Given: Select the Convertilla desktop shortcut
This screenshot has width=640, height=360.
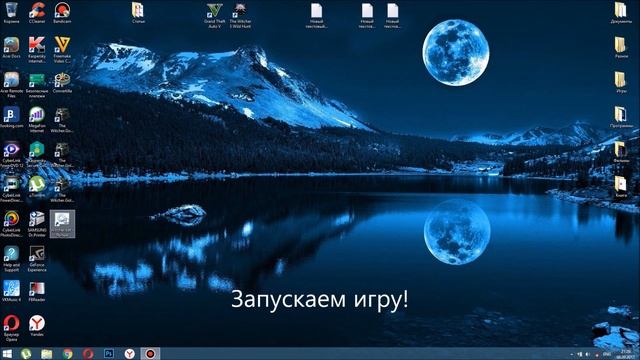Looking at the screenshot, I should [62, 83].
